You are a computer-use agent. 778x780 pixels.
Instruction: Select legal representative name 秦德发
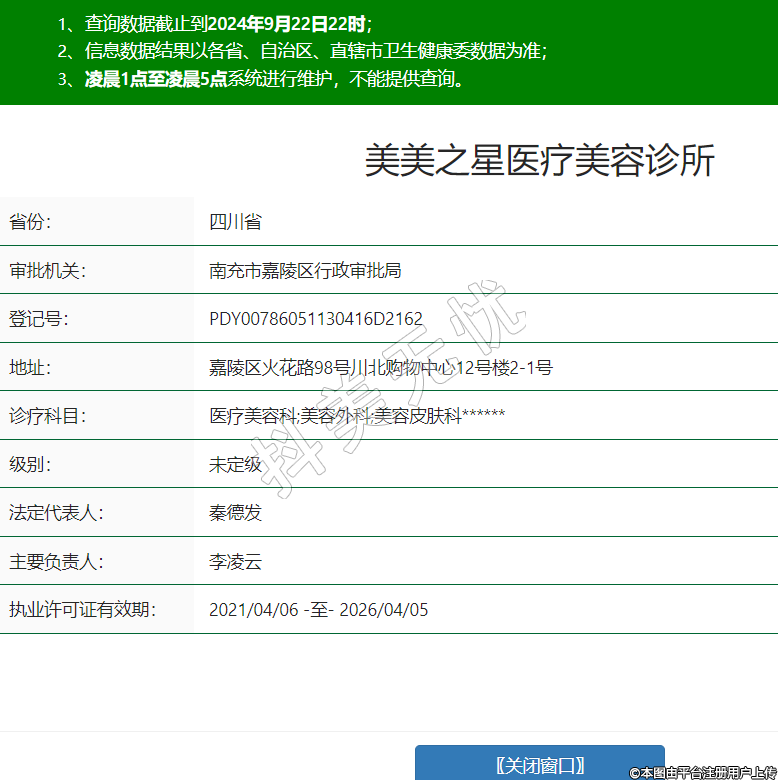pyautogui.click(x=235, y=513)
